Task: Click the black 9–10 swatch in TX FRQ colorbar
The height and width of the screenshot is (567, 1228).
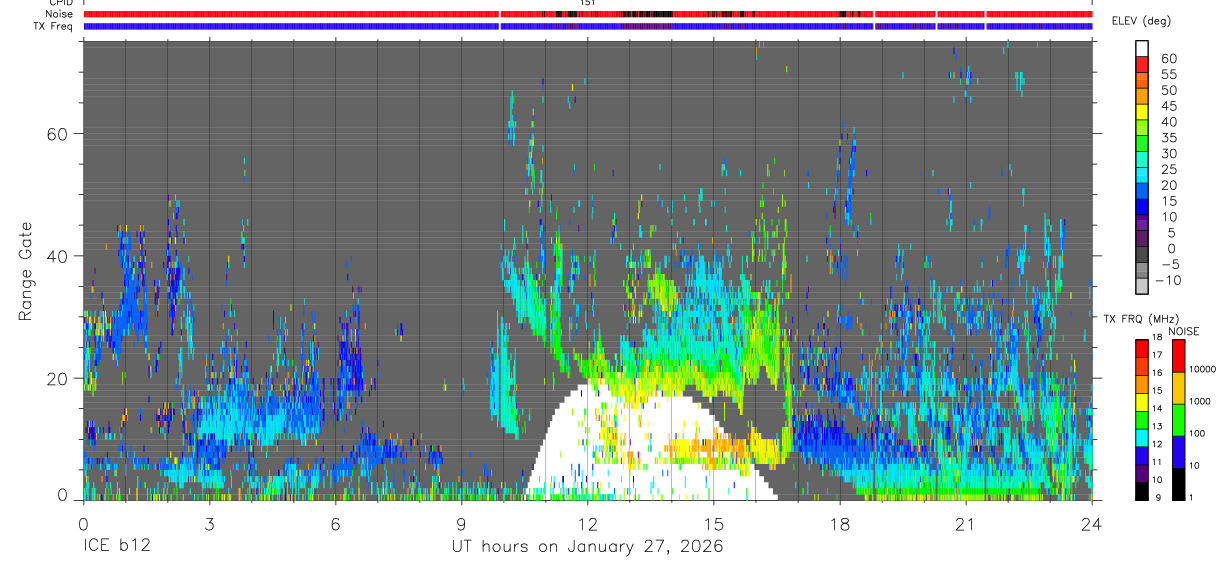Action: click(x=1142, y=491)
